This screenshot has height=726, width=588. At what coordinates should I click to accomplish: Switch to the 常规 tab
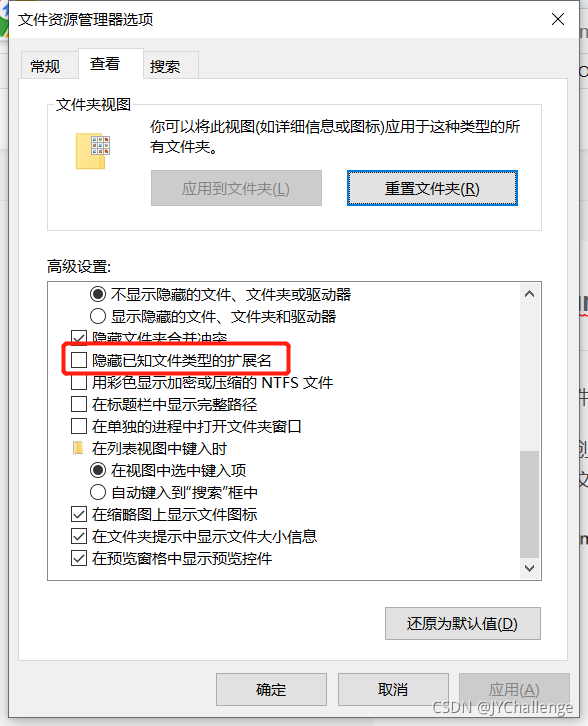point(45,66)
